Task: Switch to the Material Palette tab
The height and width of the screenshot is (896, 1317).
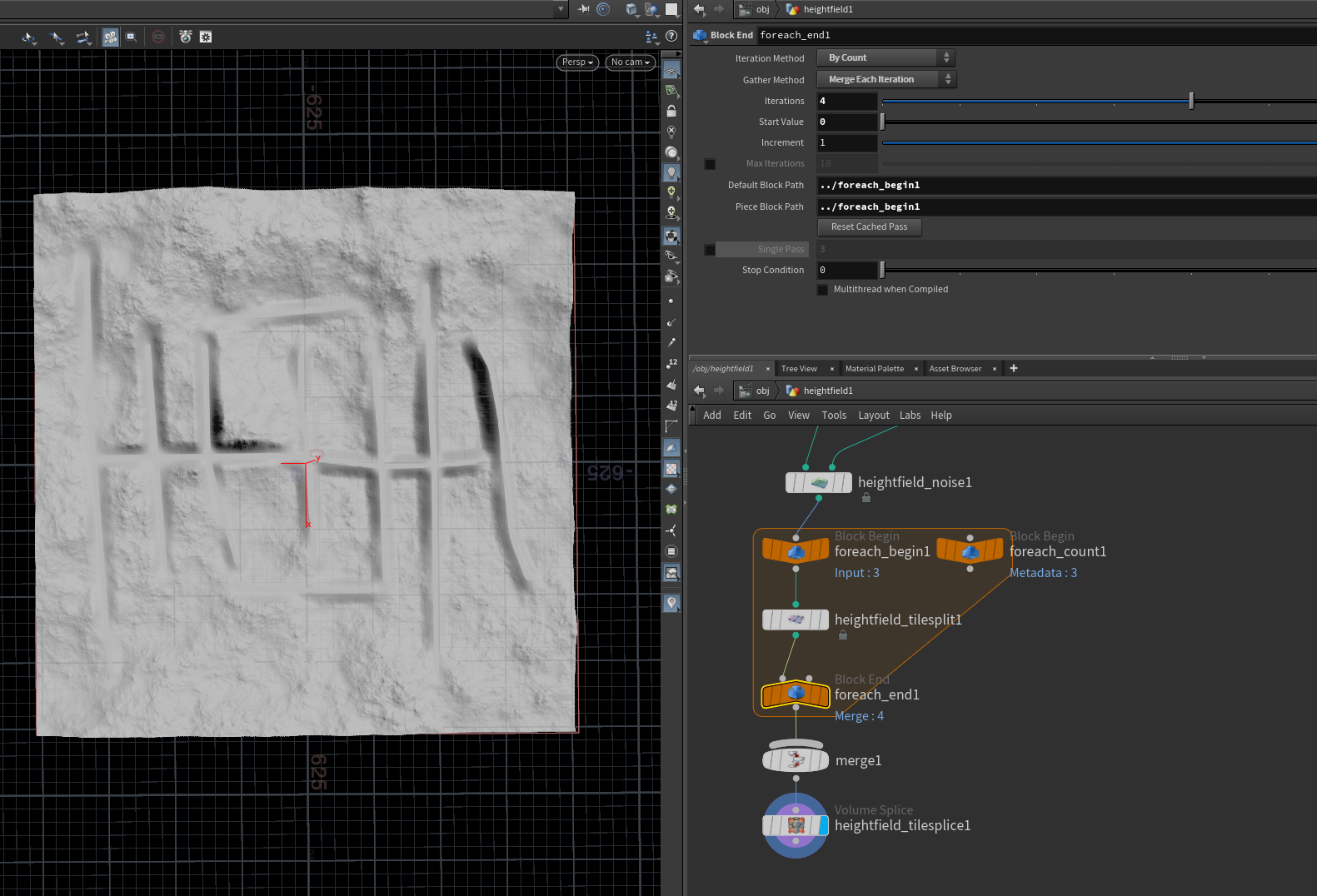Action: click(x=874, y=369)
